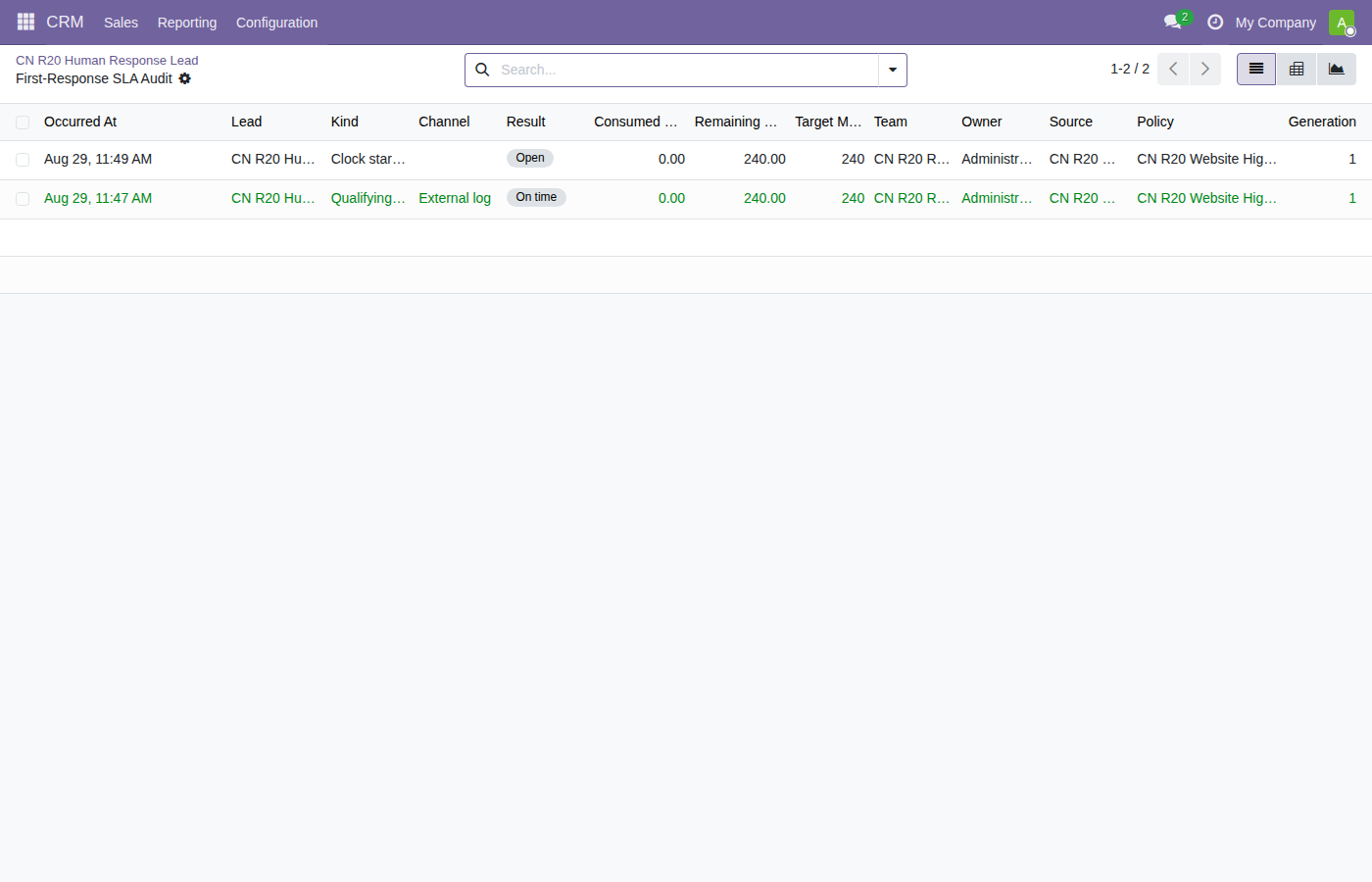Open the Configuration menu
Image resolution: width=1372 pixels, height=882 pixels.
click(x=277, y=23)
